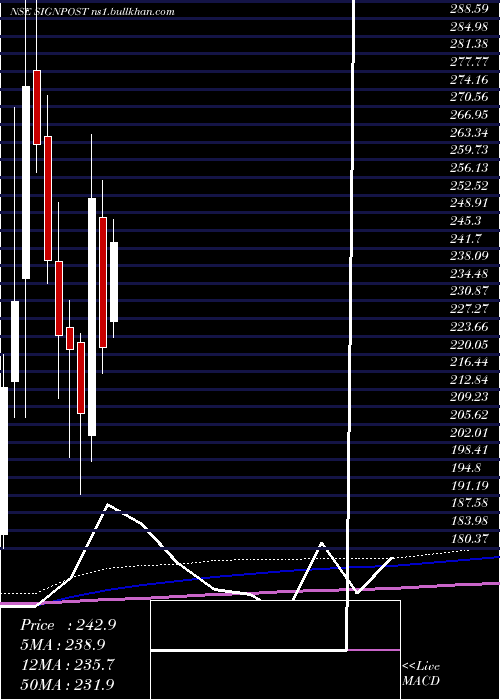Click the 198.41 price axis label
Viewport: 500px width, 700px height.
pos(469,450)
